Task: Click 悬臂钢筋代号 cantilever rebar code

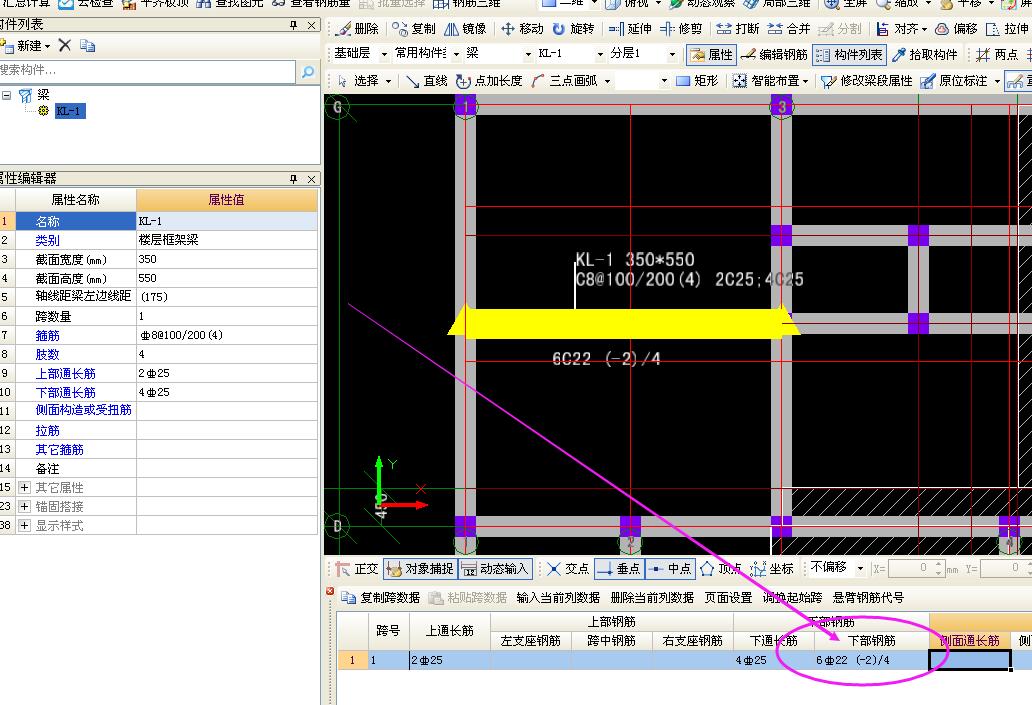Action: [x=868, y=598]
